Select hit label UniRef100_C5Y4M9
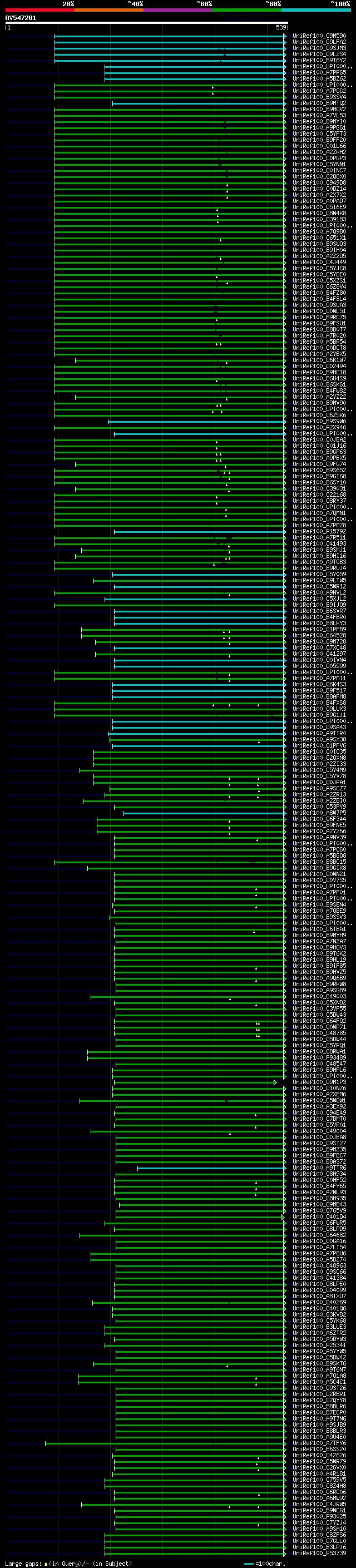The image size is (356, 1568). coord(319,770)
